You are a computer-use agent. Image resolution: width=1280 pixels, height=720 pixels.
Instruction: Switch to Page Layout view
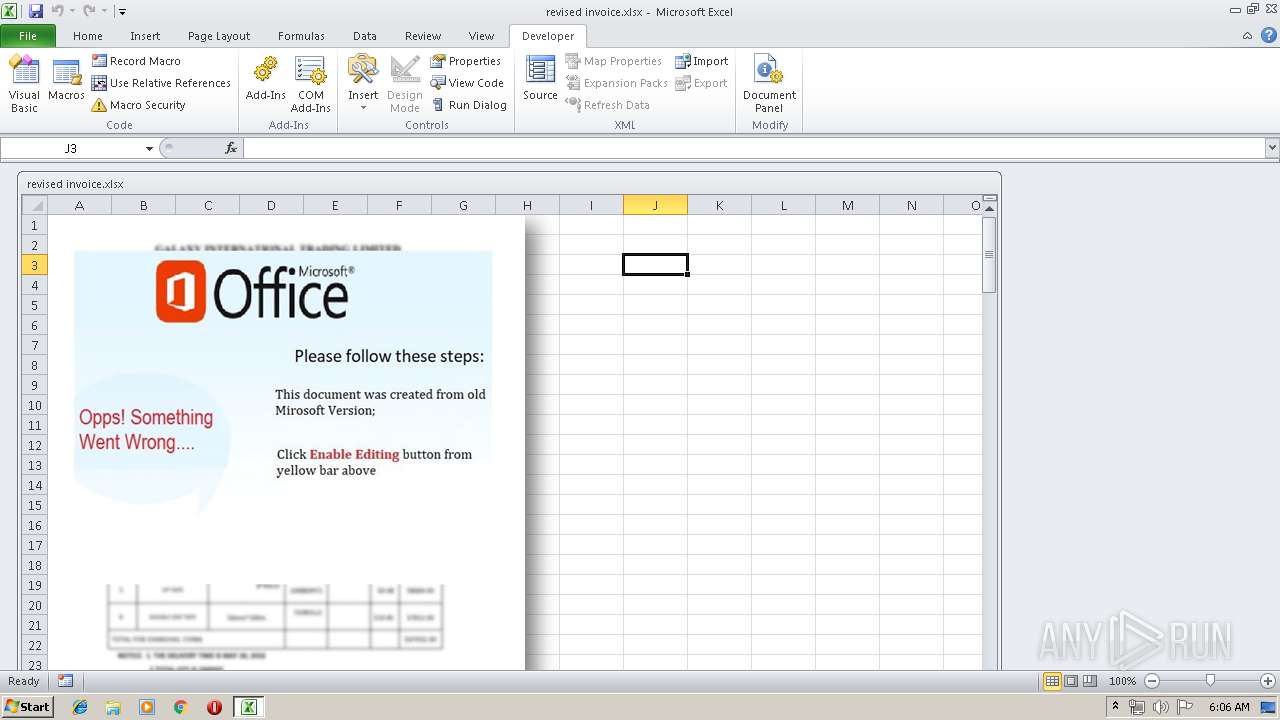1071,681
